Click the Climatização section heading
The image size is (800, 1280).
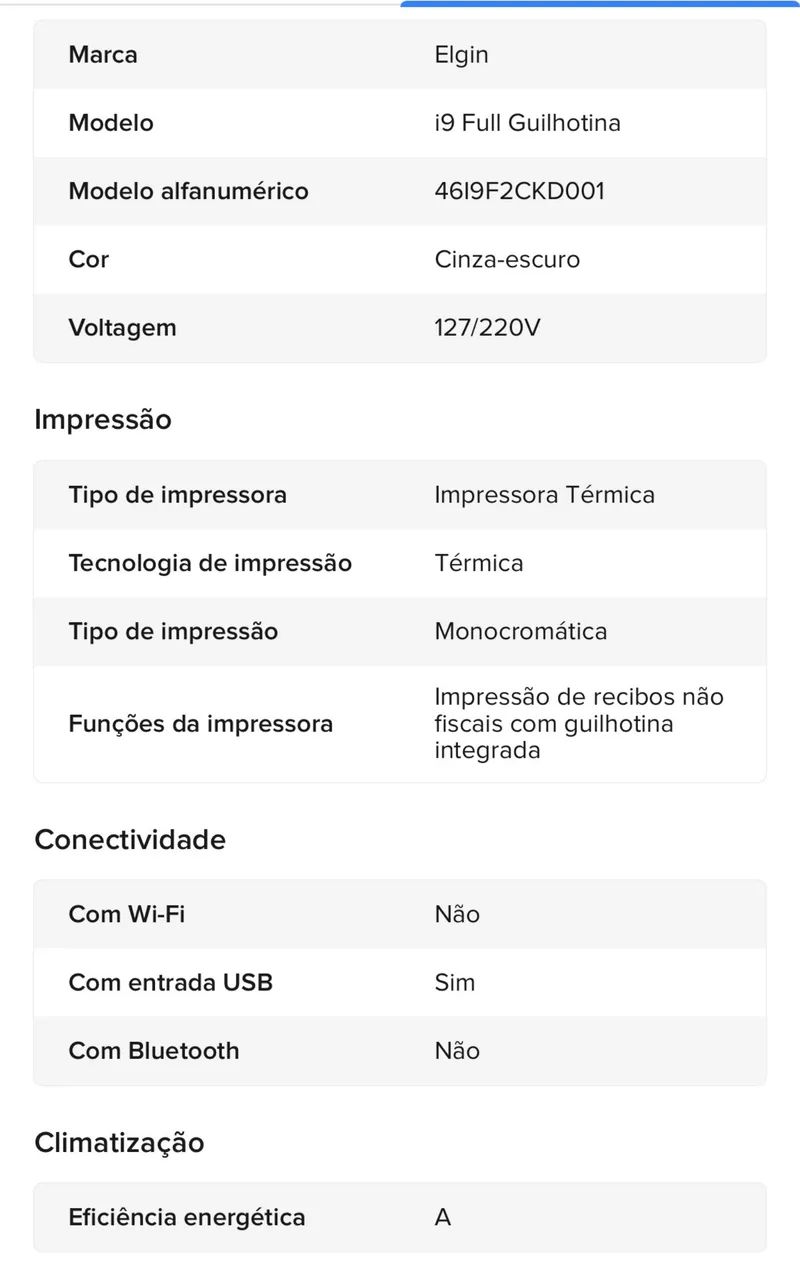pos(119,1142)
